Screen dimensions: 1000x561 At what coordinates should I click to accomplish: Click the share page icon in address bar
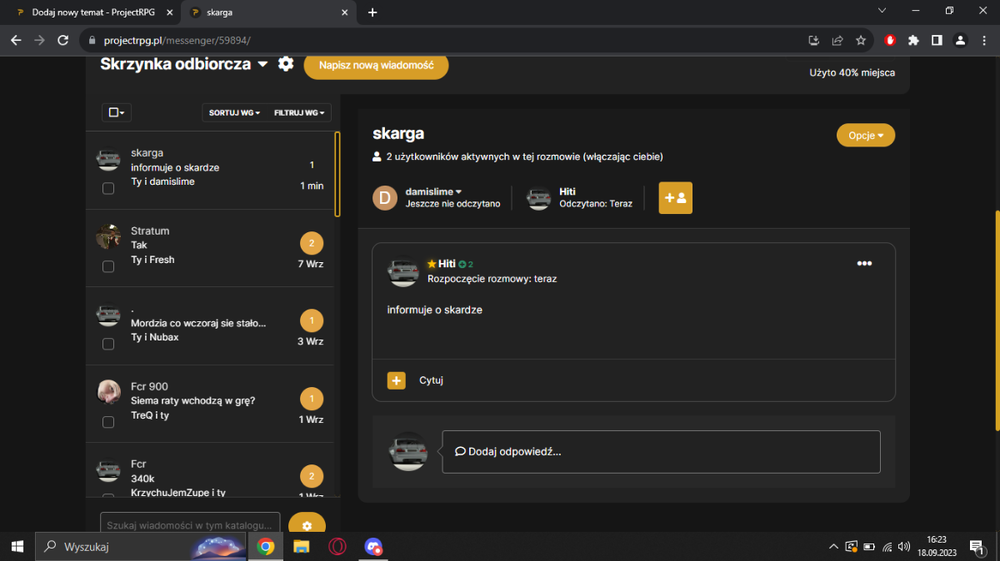(x=837, y=40)
